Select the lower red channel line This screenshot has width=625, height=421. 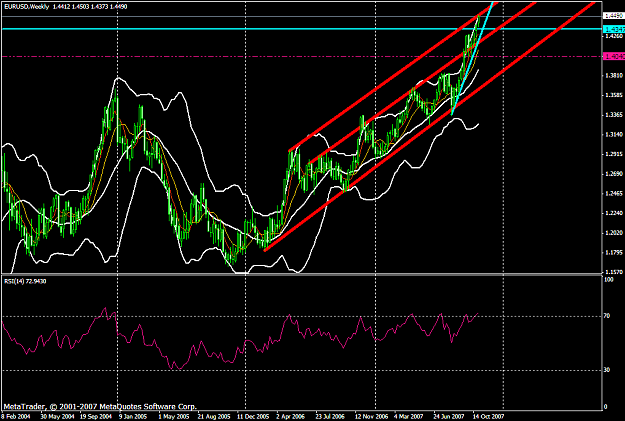430,126
